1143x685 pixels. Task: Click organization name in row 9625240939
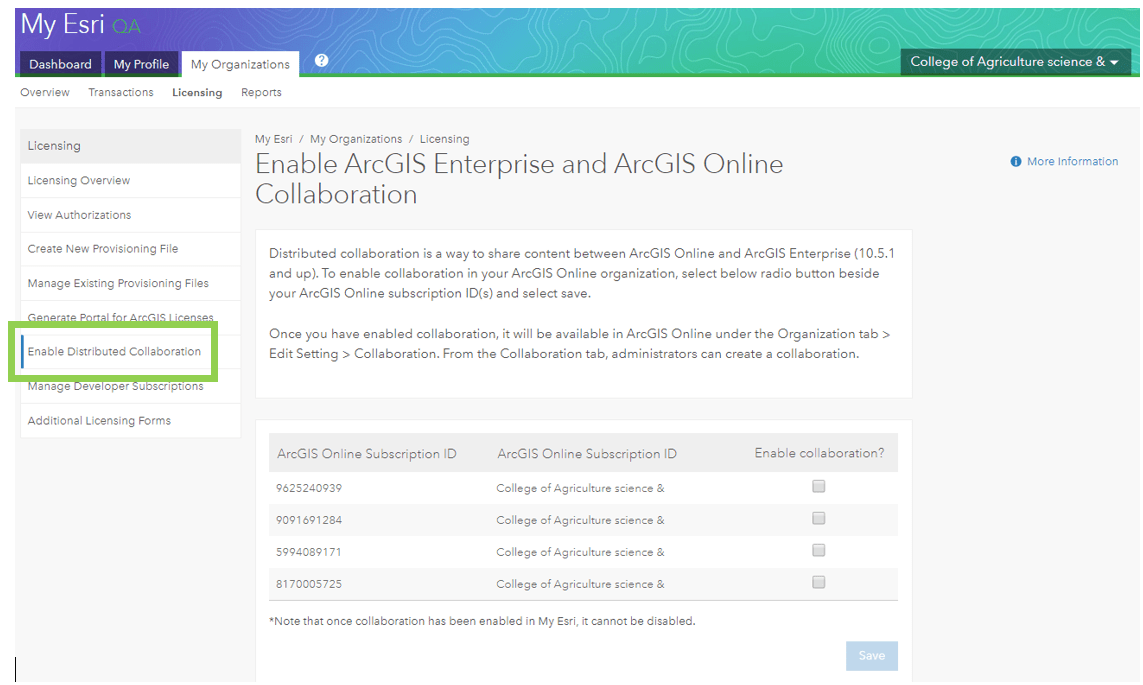coord(580,488)
